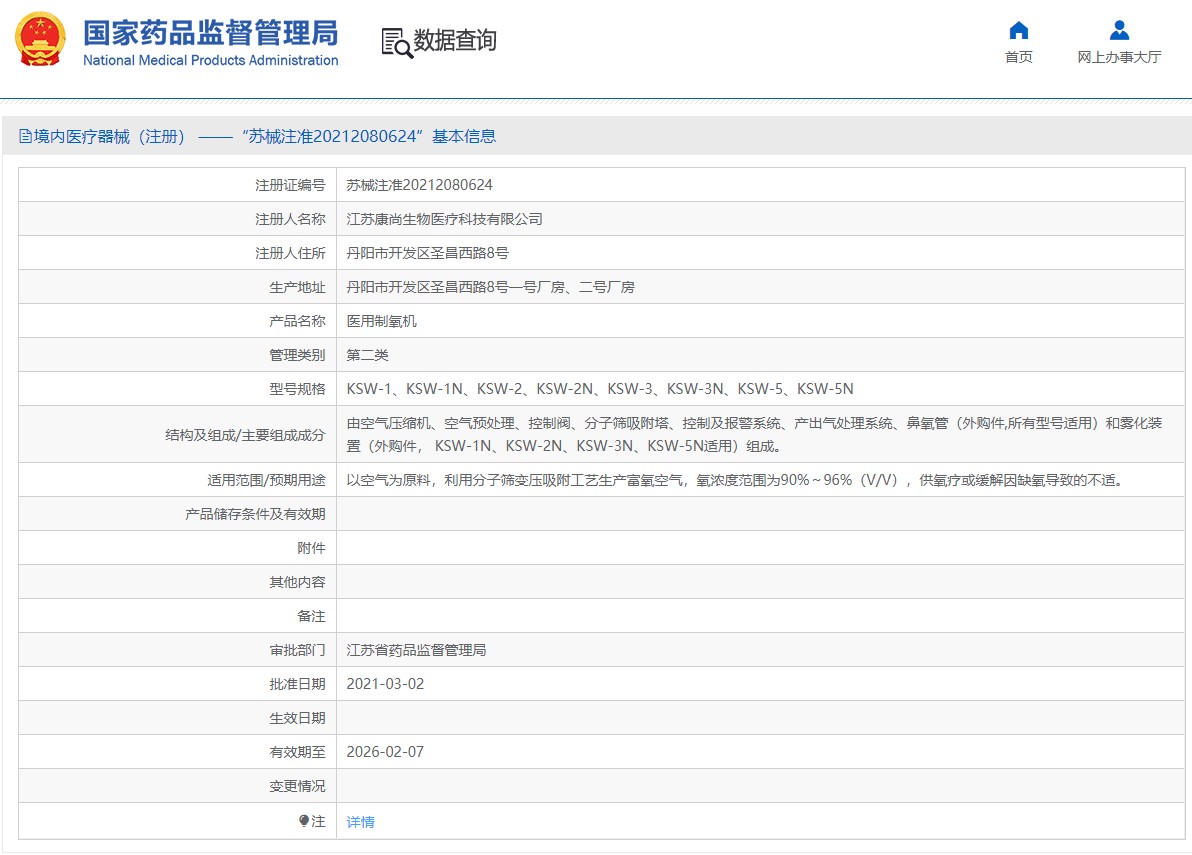Click 数据查询 heading text

tap(455, 40)
